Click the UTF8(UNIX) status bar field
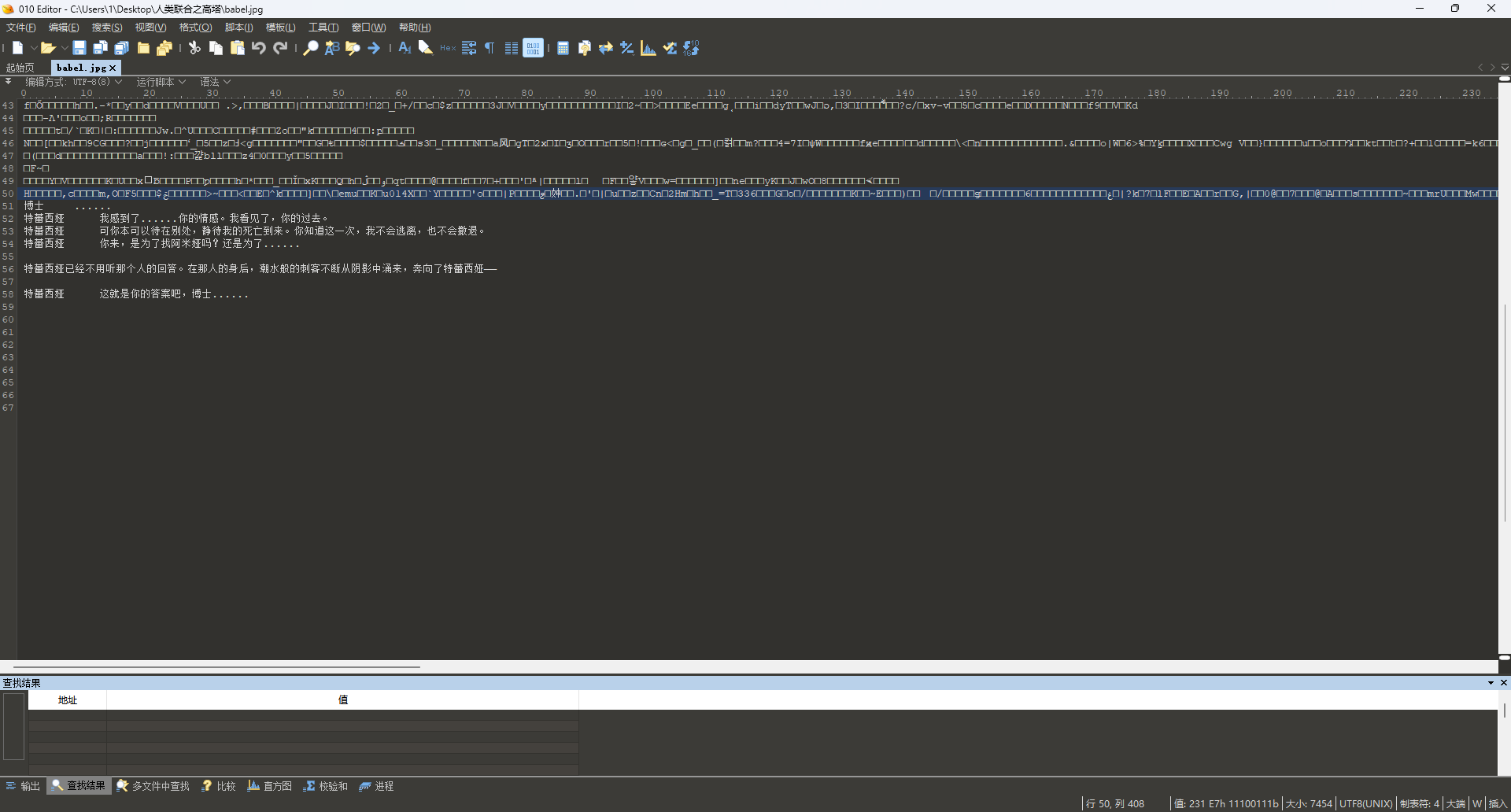This screenshot has width=1511, height=812. [1366, 803]
